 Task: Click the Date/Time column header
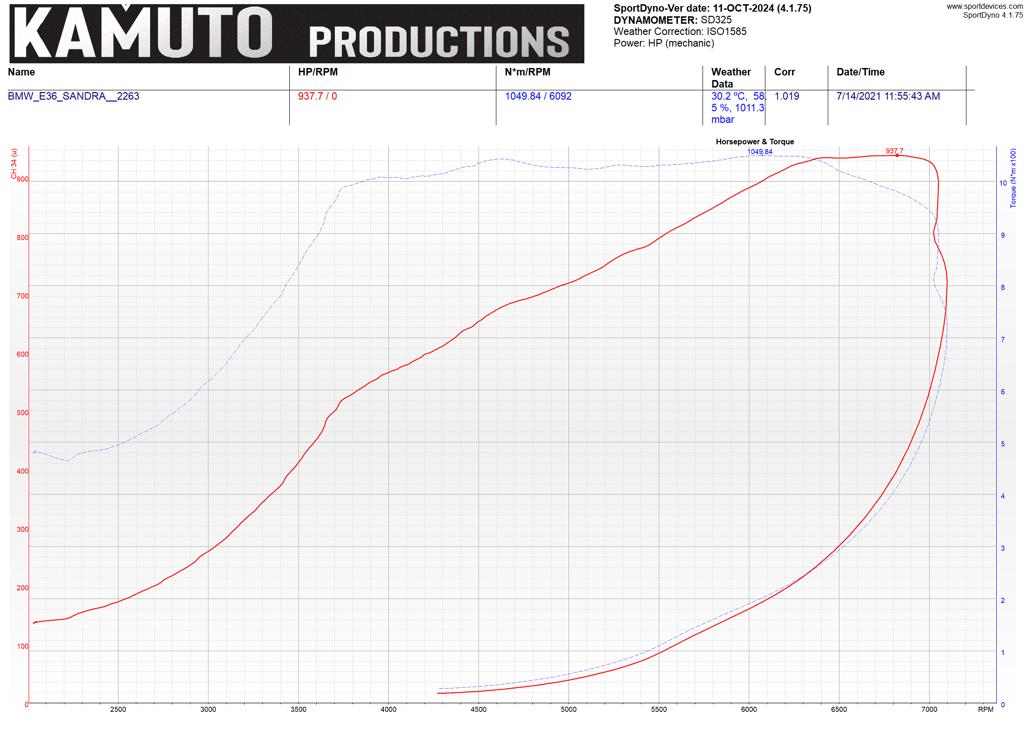click(860, 72)
